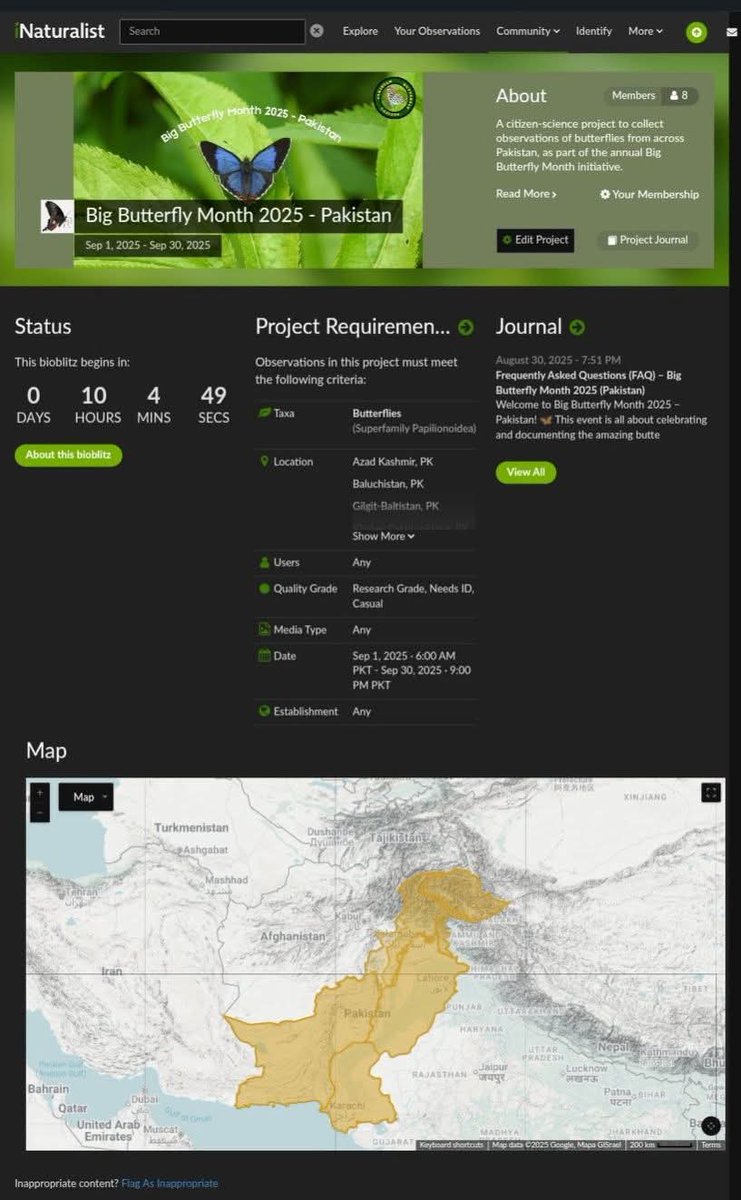Click the green add observation icon
The image size is (741, 1200).
tap(696, 32)
